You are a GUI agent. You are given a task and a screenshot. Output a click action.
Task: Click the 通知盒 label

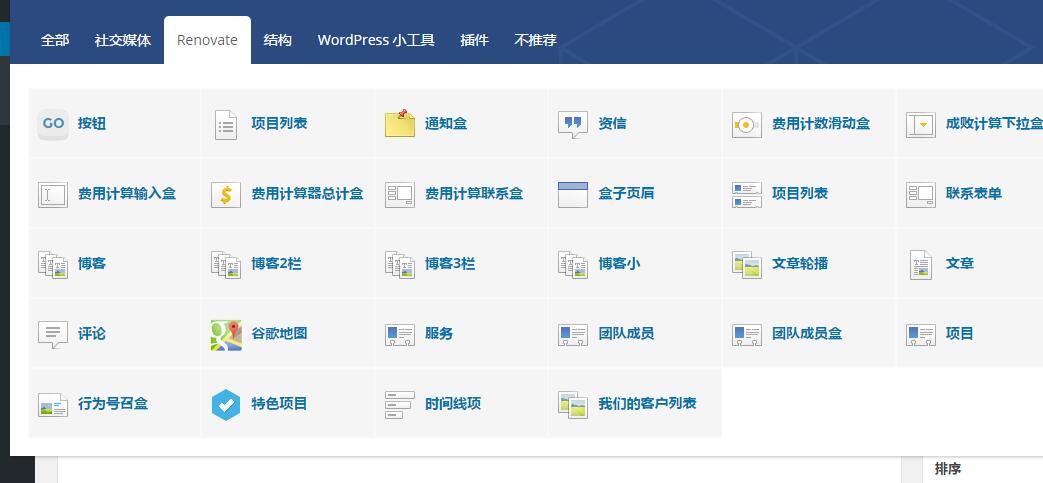click(446, 124)
